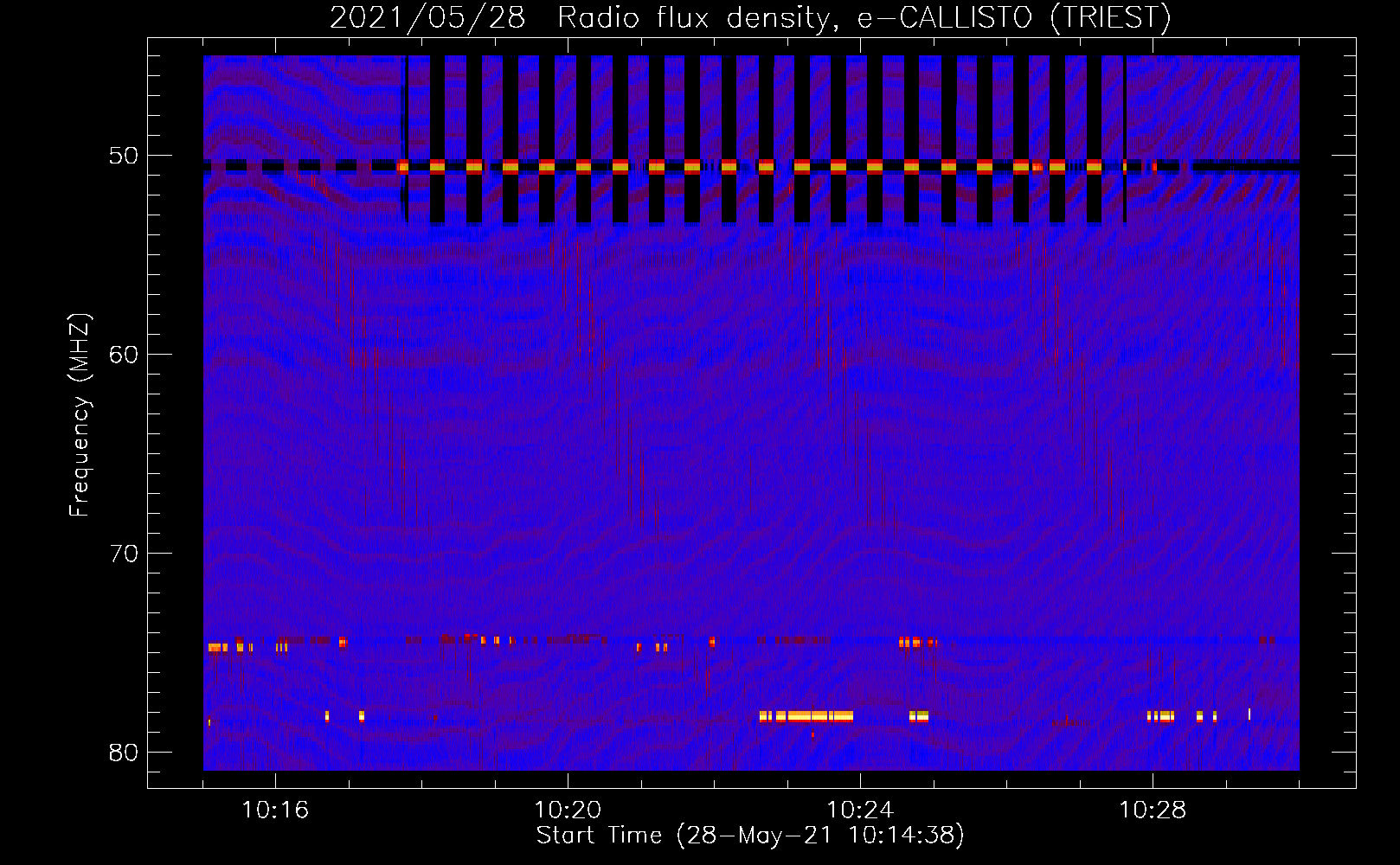Image resolution: width=1400 pixels, height=865 pixels.
Task: Click the 'Start Time' x-axis label
Action: coord(750,836)
